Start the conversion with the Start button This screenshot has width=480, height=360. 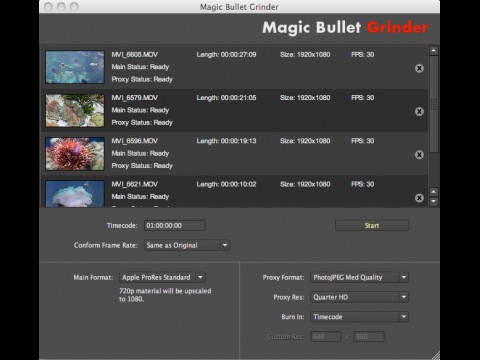[372, 225]
